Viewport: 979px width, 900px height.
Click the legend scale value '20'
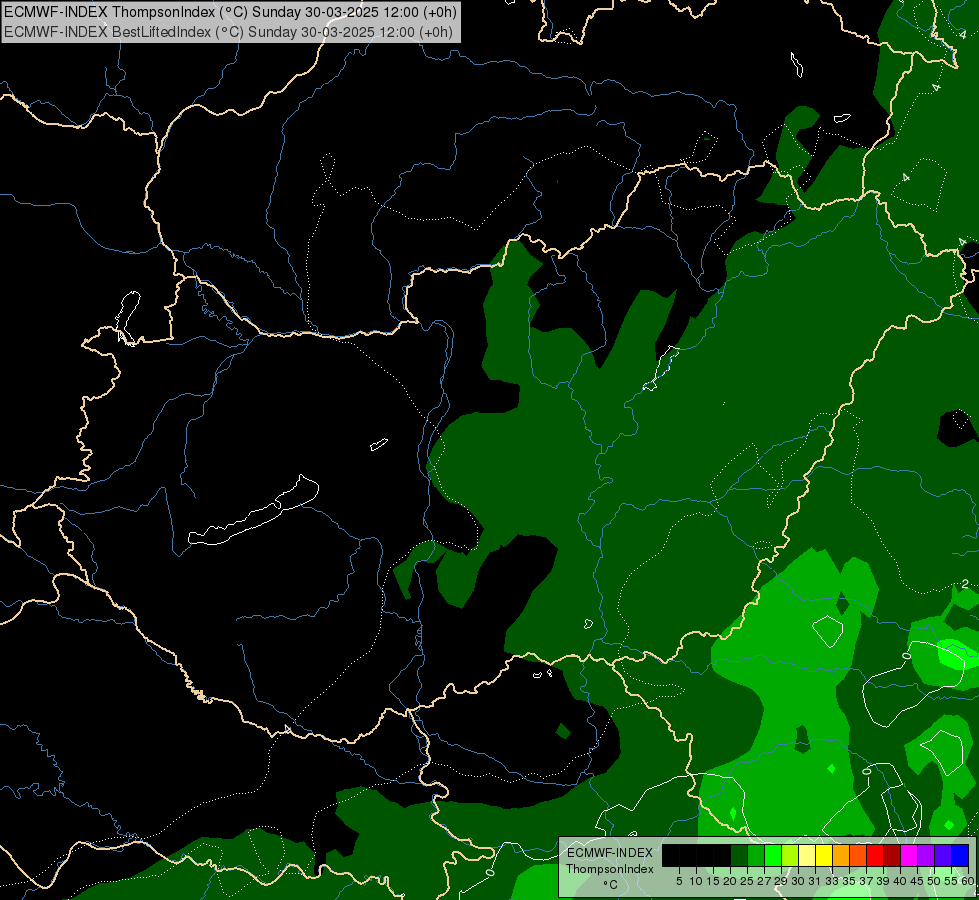point(730,881)
